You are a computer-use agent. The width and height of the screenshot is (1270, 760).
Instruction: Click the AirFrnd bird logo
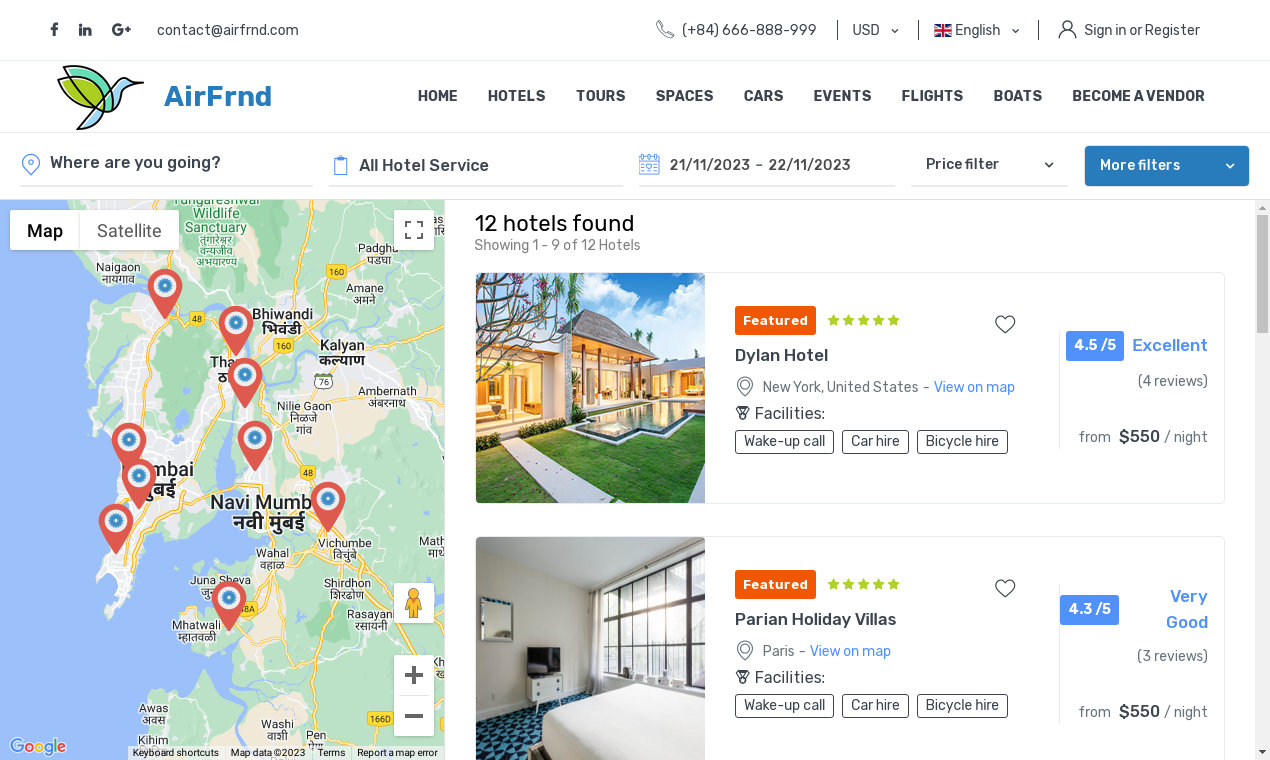(x=99, y=97)
